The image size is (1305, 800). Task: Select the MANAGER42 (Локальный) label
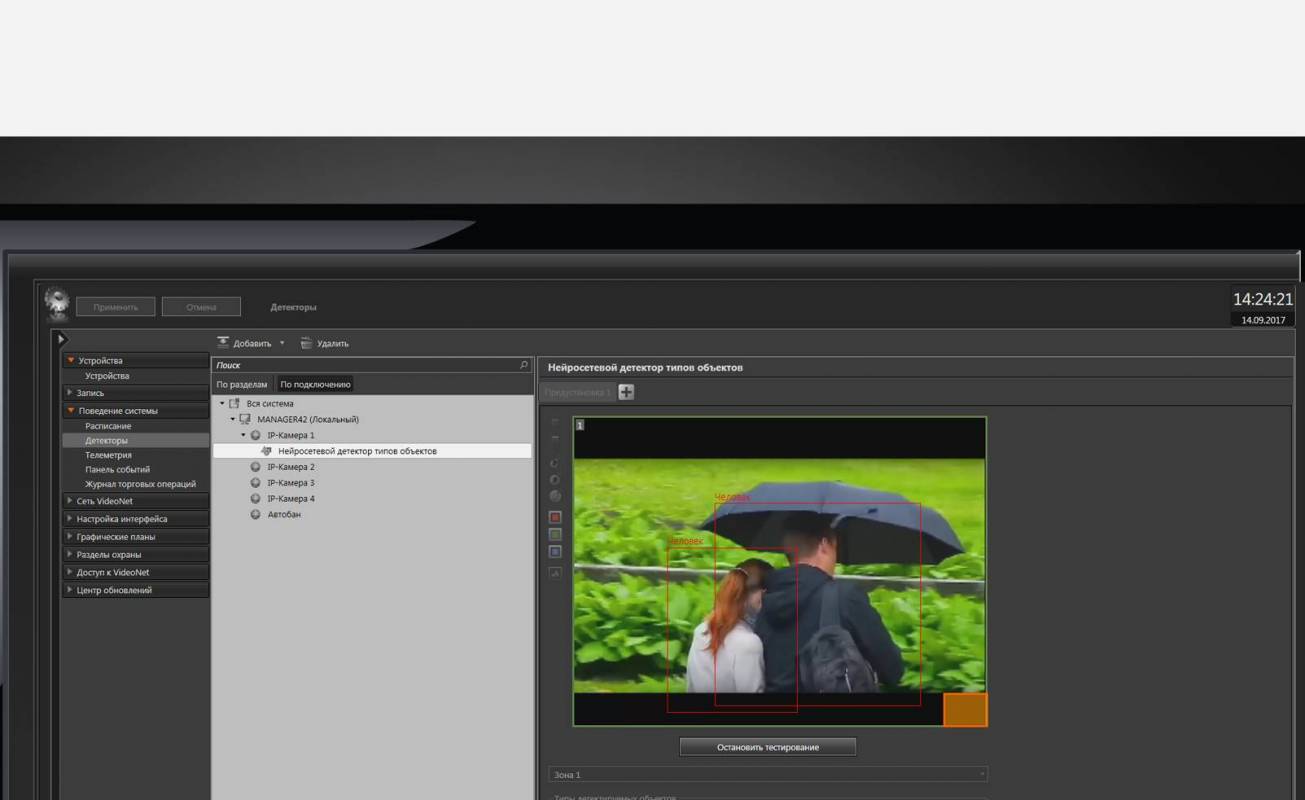[x=308, y=419]
